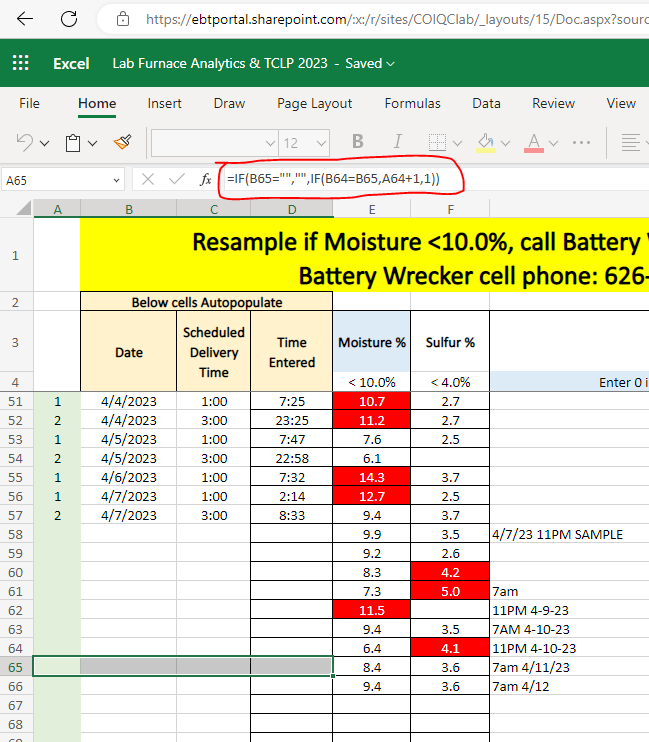This screenshot has width=649, height=742.
Task: Select the Scheduled Delivery Time header
Action: click(x=213, y=352)
